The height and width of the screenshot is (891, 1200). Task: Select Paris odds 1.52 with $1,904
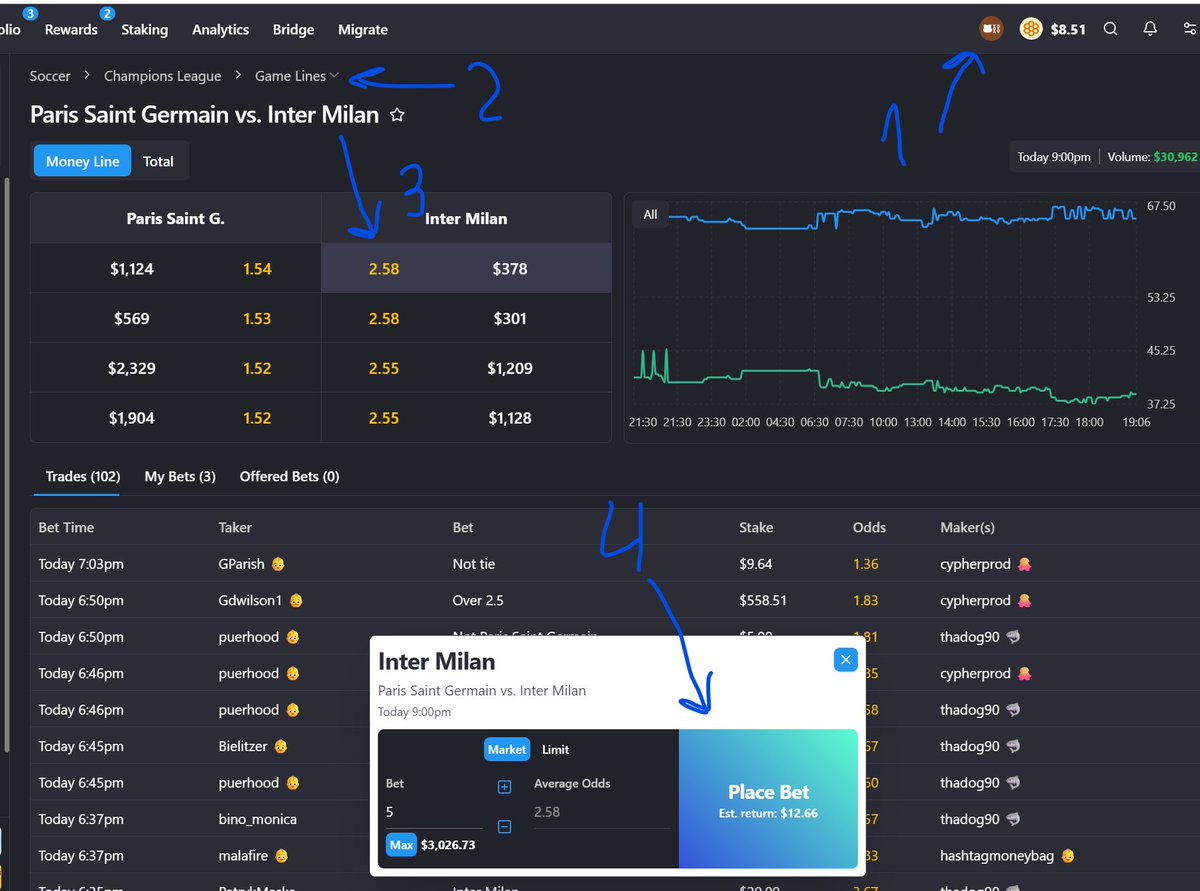[x=257, y=418]
